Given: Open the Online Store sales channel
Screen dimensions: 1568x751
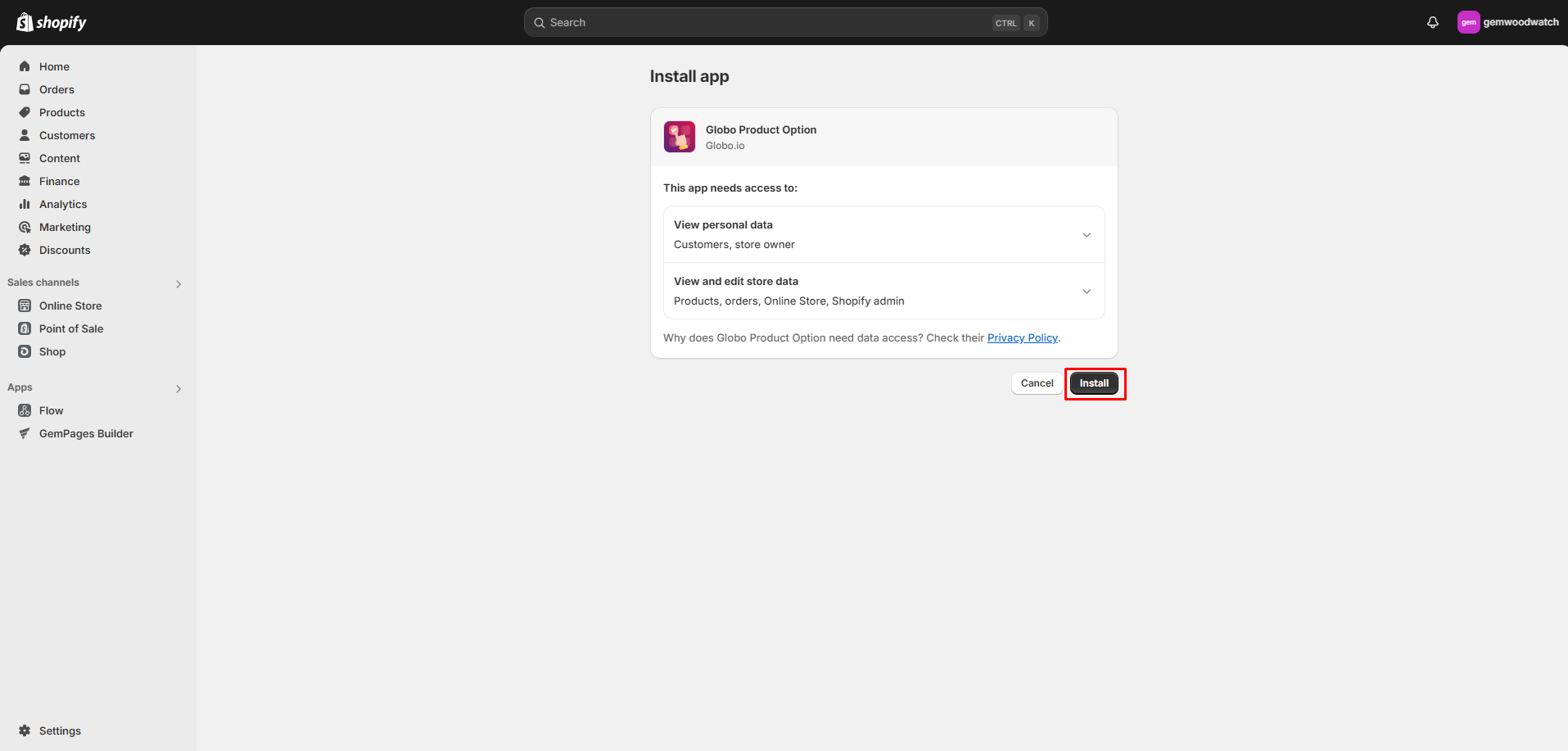Looking at the screenshot, I should [x=69, y=305].
